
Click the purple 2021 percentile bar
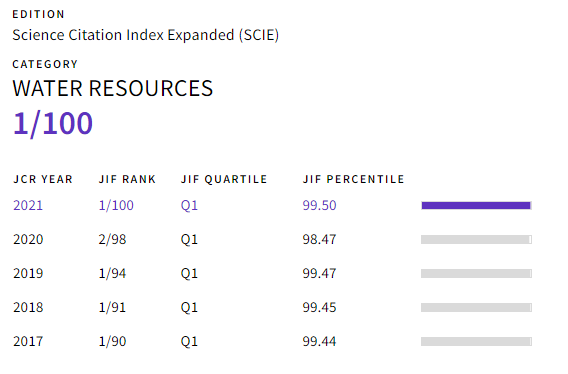pos(476,205)
